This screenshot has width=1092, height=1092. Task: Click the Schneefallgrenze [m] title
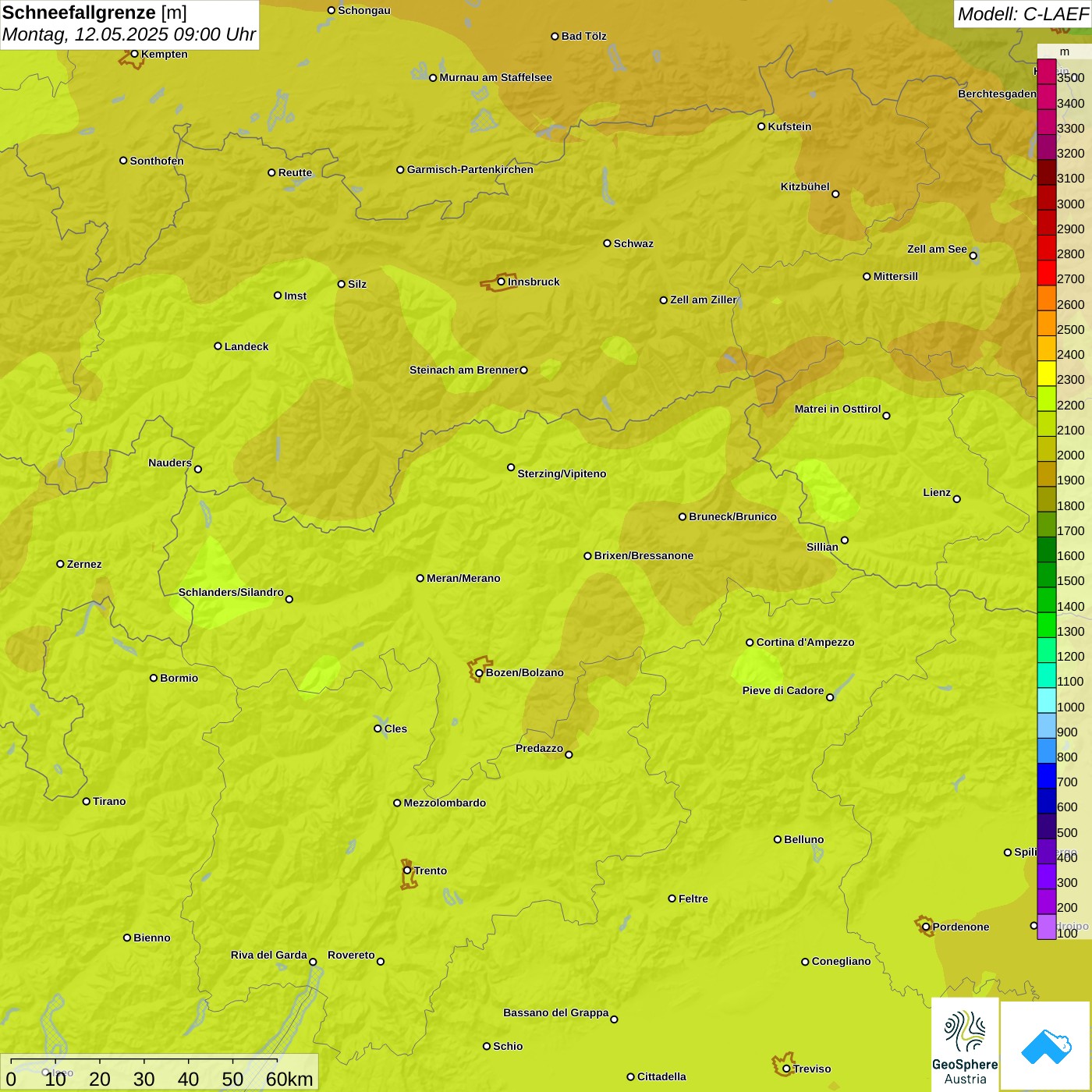[x=94, y=12]
